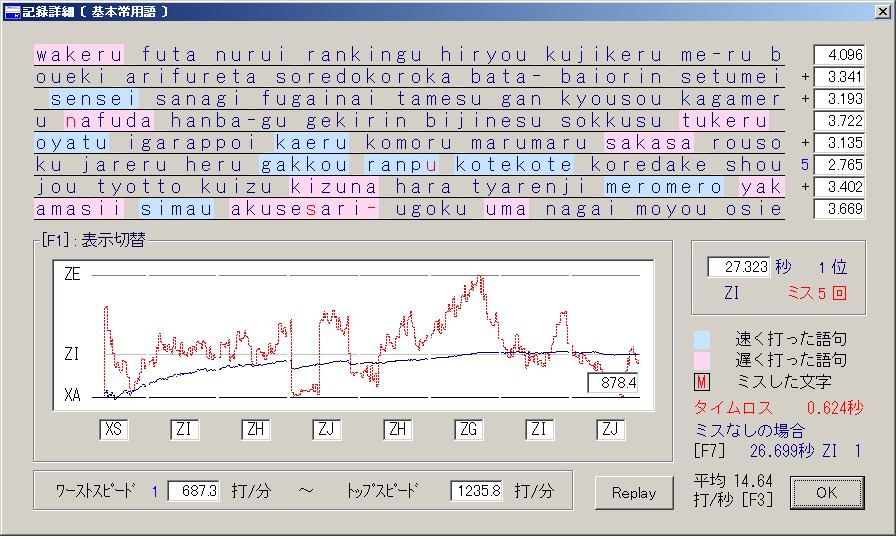Viewport: 896px width, 538px height.
Task: Click the ZE label on the graph axis
Action: [x=72, y=274]
